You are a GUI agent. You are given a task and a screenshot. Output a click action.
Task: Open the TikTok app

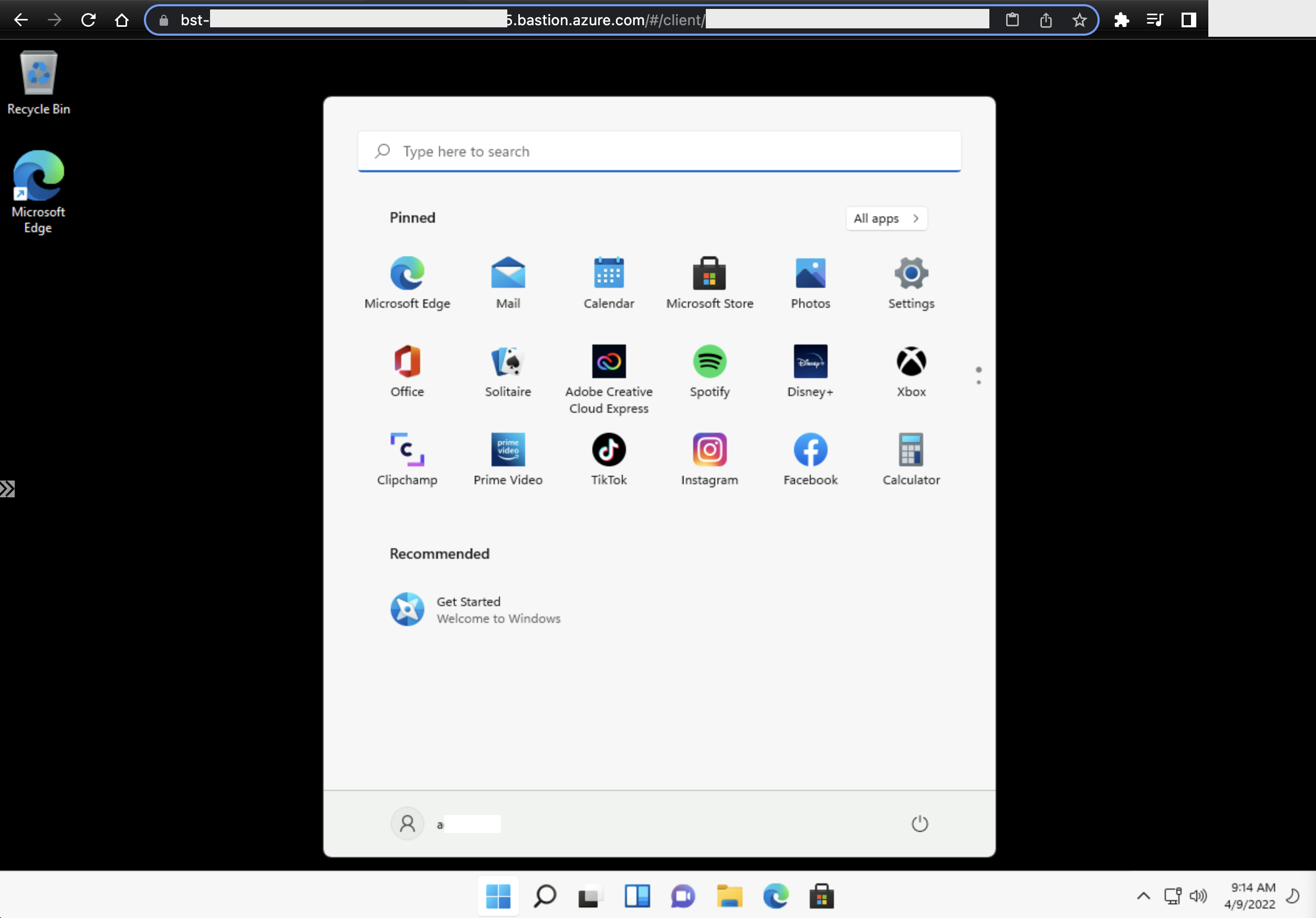pyautogui.click(x=608, y=451)
